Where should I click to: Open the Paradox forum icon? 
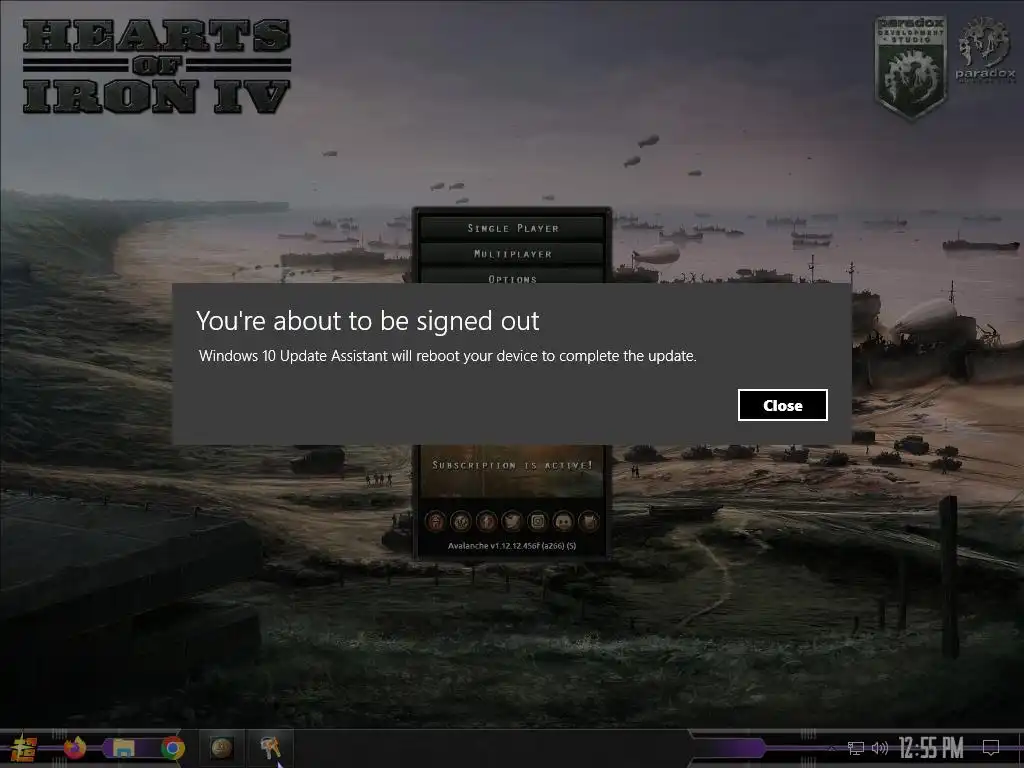[x=435, y=521]
